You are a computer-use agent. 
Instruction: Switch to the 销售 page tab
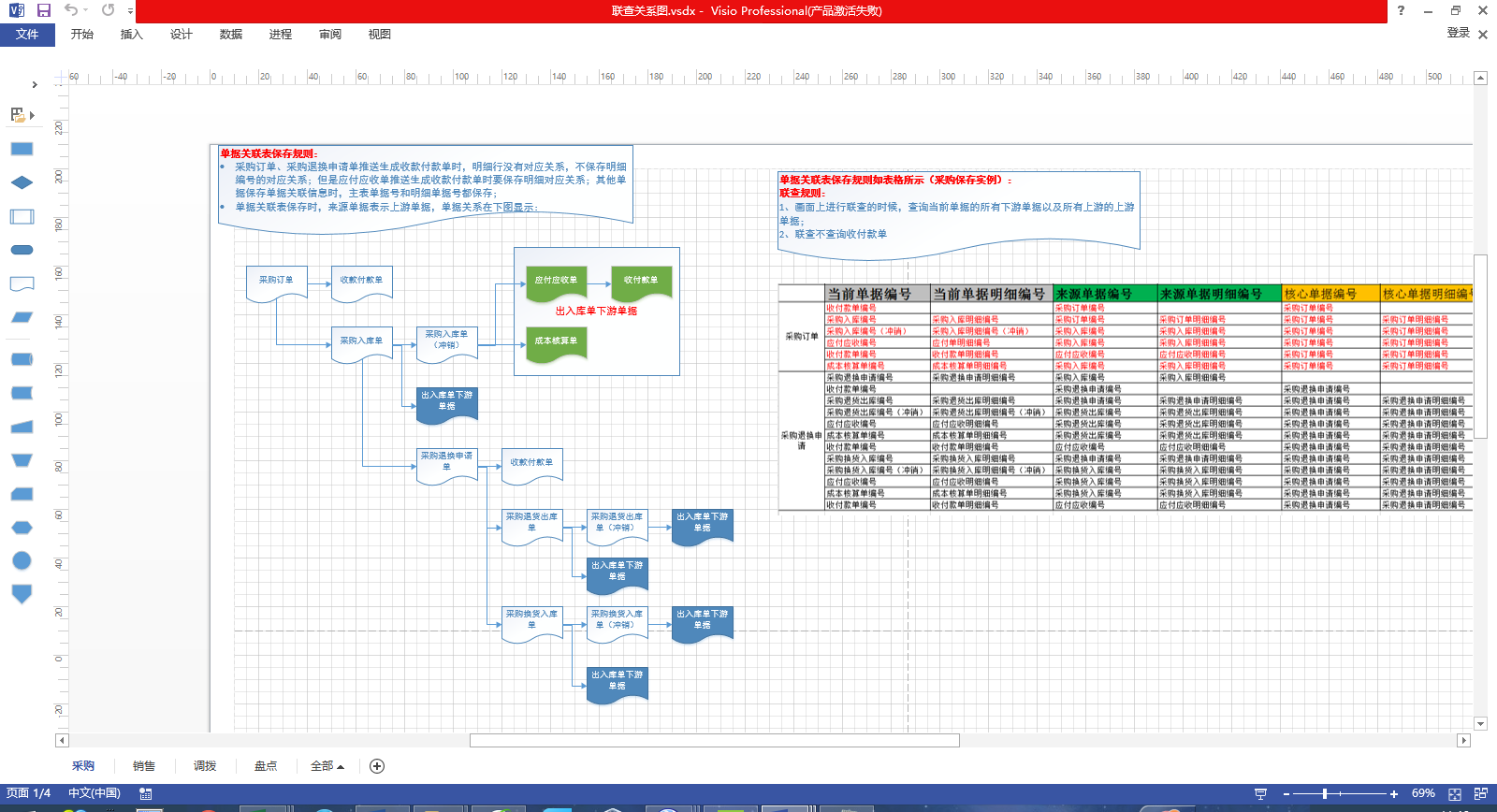click(144, 766)
